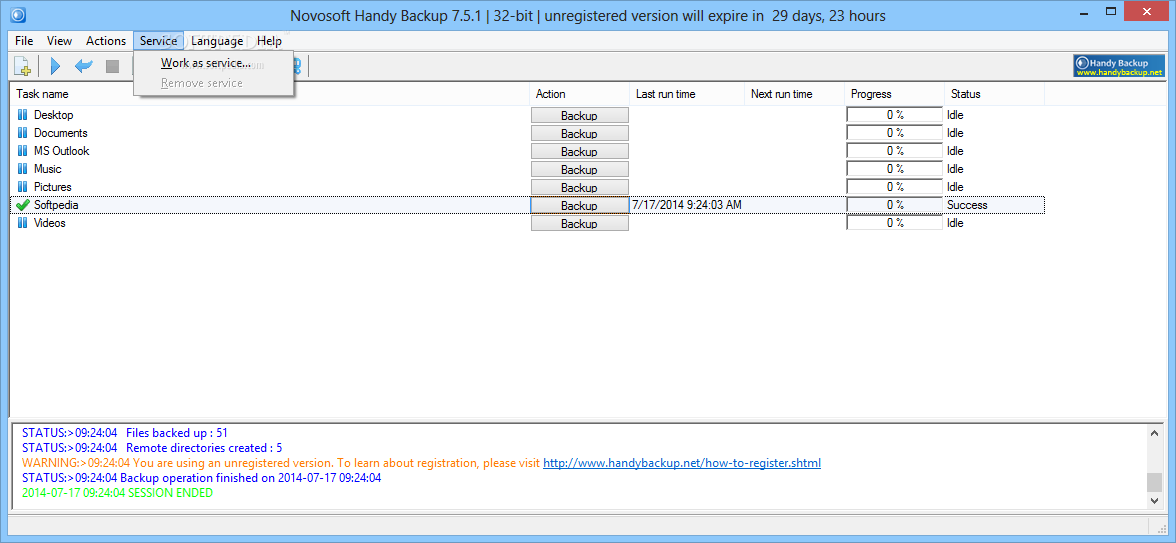Viewport: 1176px width, 543px height.
Task: Select the MS Outlook task name
Action: click(x=62, y=151)
